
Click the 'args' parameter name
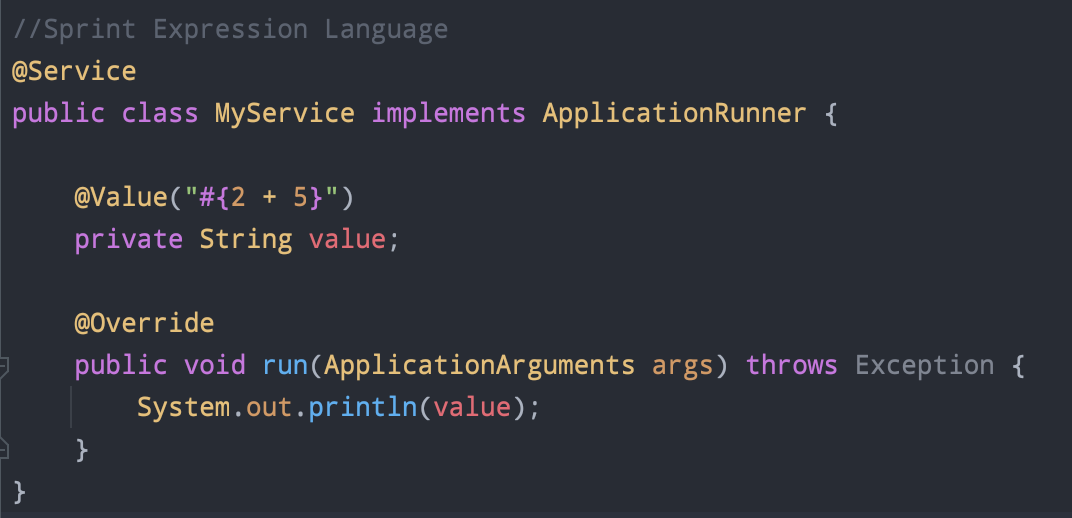682,368
